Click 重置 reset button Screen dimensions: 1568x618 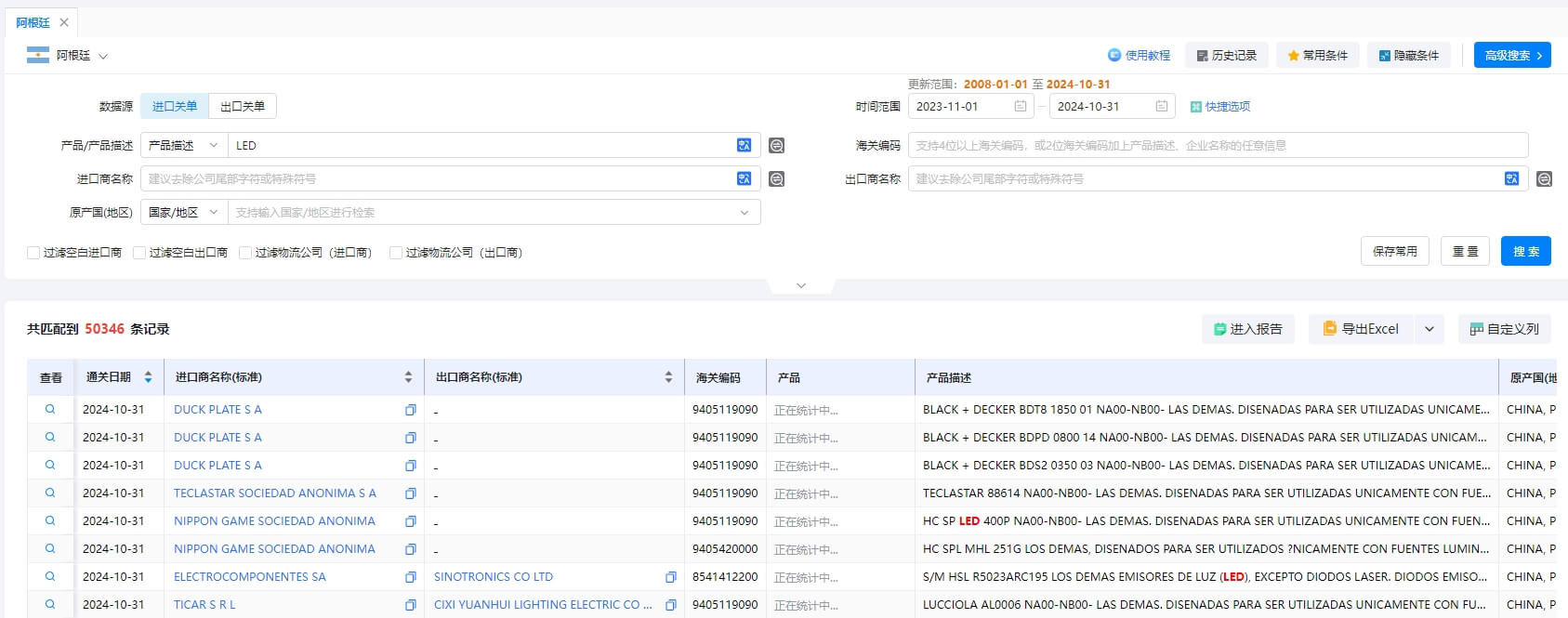coord(1466,251)
